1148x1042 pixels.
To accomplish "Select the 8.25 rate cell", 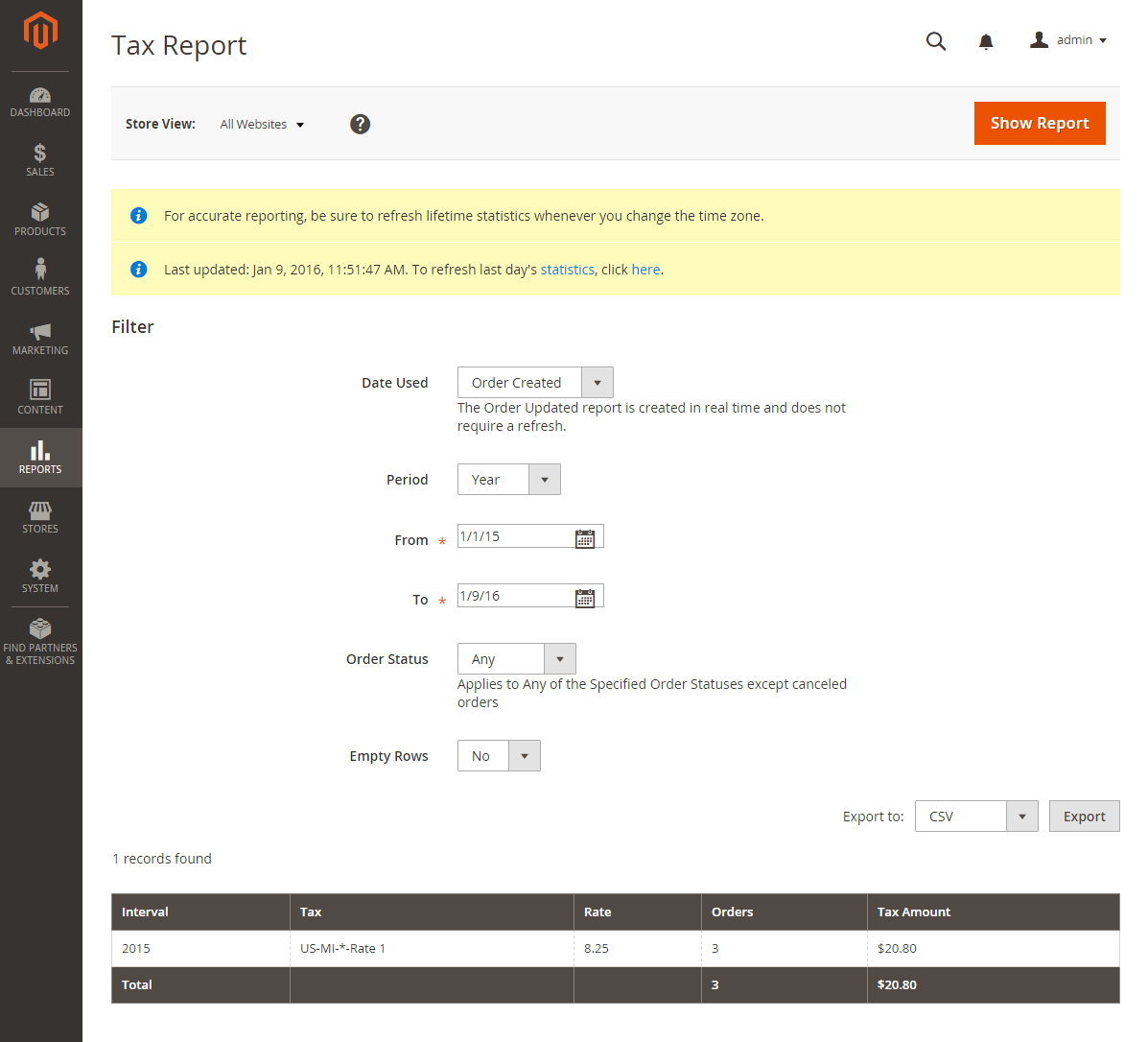I will pos(638,948).
